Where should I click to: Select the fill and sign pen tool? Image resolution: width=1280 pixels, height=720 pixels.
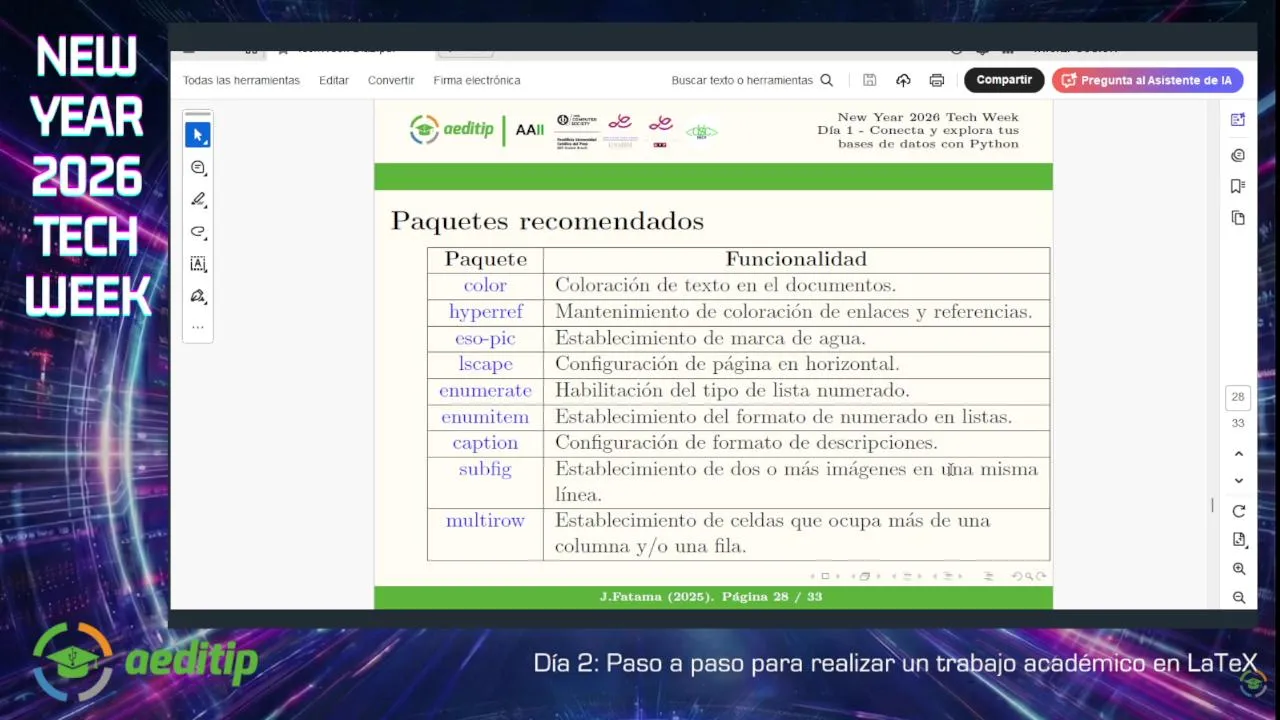[x=198, y=296]
